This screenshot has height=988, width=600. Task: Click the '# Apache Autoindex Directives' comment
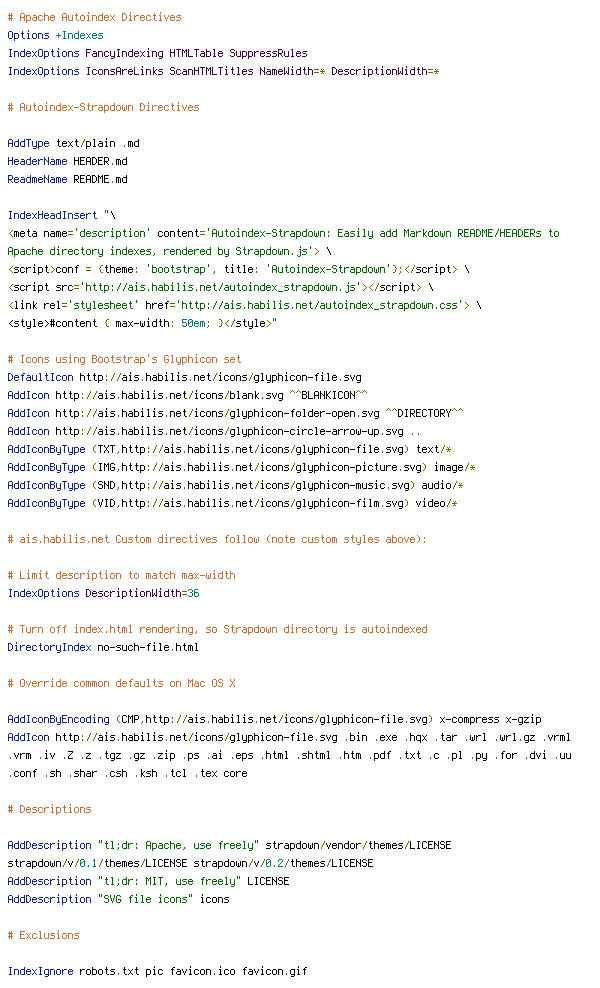point(95,18)
